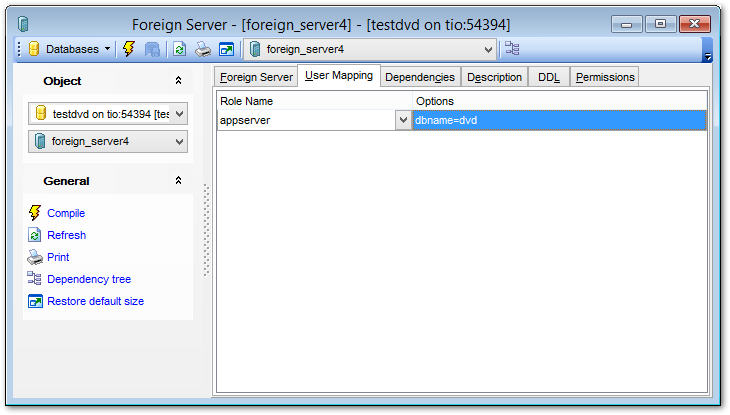This screenshot has width=730, height=415.
Task: Click the Print icon in toolbar
Action: [203, 48]
